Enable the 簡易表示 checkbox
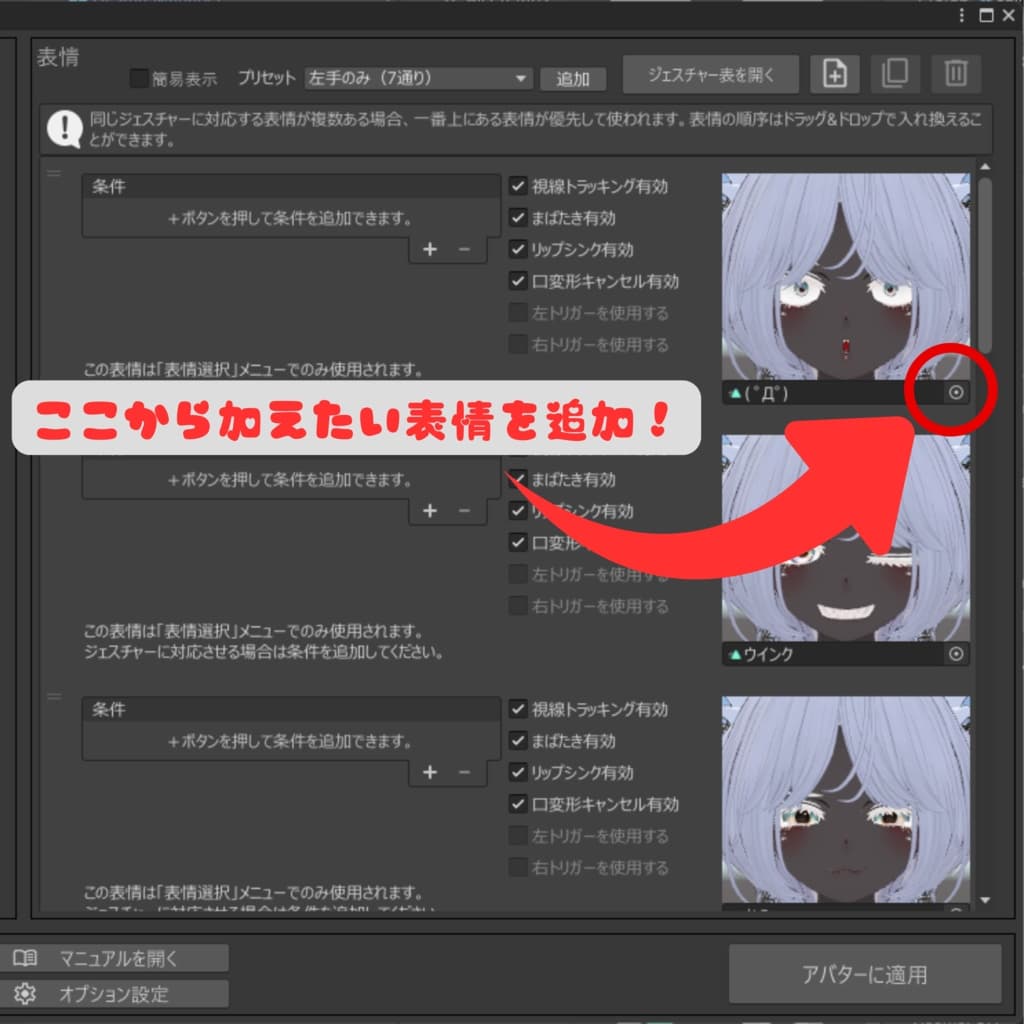This screenshot has height=1024, width=1024. (138, 77)
